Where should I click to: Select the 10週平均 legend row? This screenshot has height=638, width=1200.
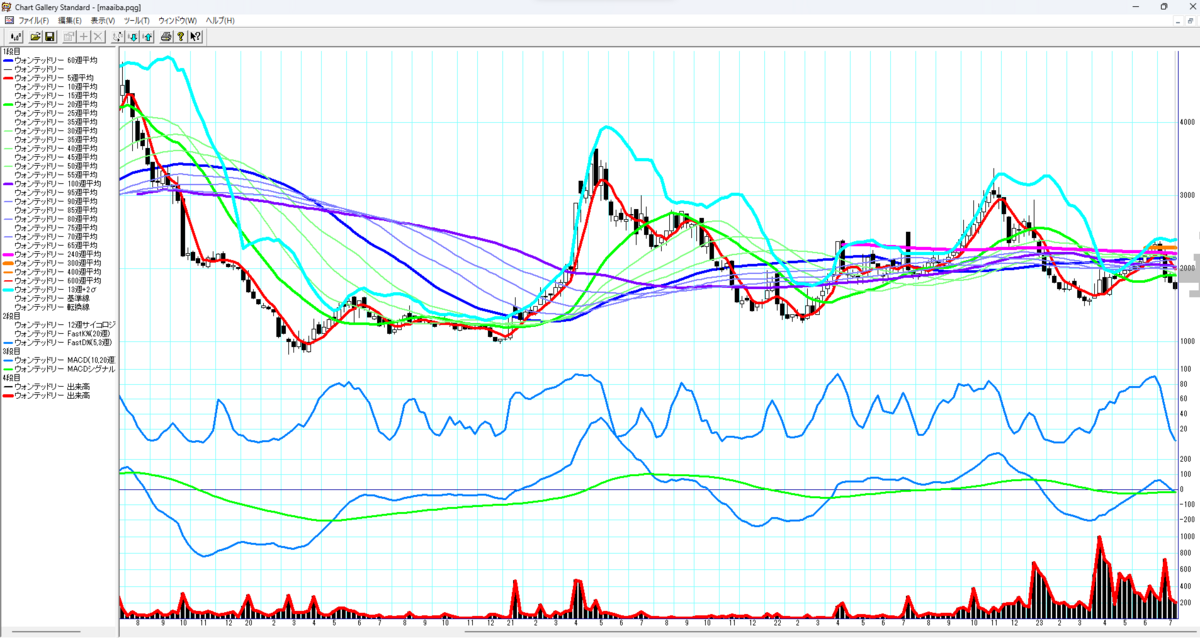click(x=55, y=86)
